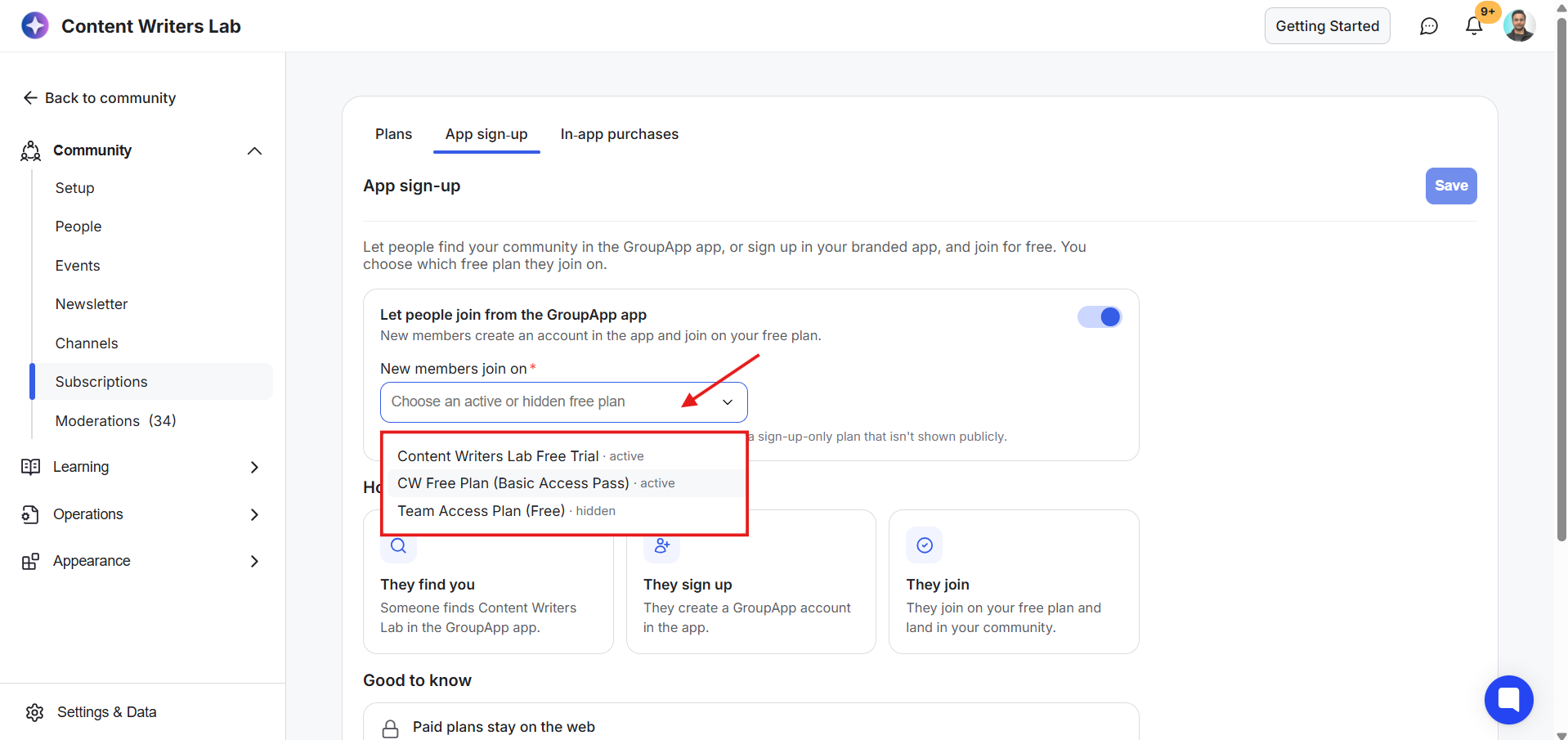
Task: Click the dropdown chevron arrow in plan selector
Action: point(728,402)
